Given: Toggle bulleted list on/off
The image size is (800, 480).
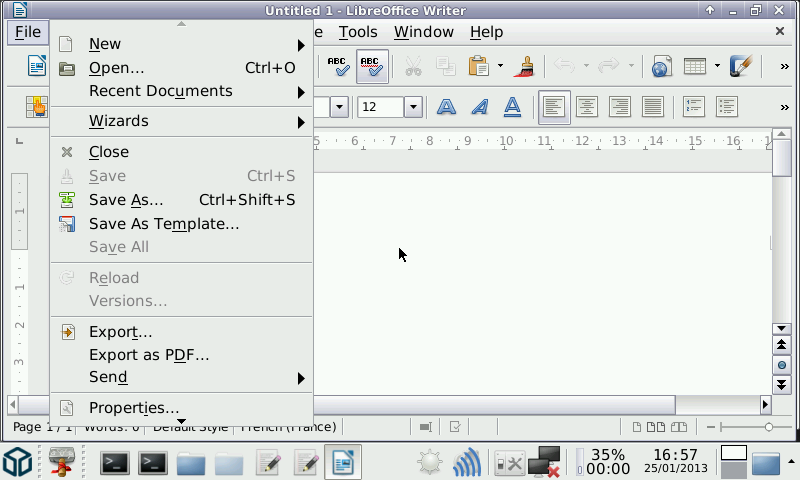Looking at the screenshot, I should [726, 107].
